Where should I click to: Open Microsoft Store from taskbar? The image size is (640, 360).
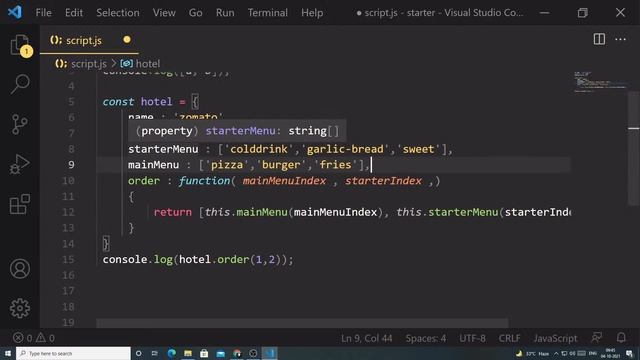204,353
